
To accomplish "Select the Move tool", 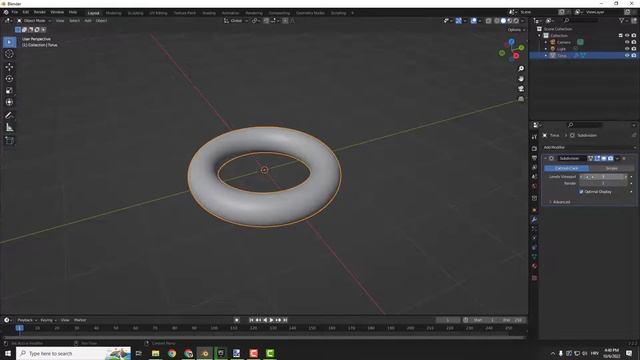I will pyautogui.click(x=9, y=67).
